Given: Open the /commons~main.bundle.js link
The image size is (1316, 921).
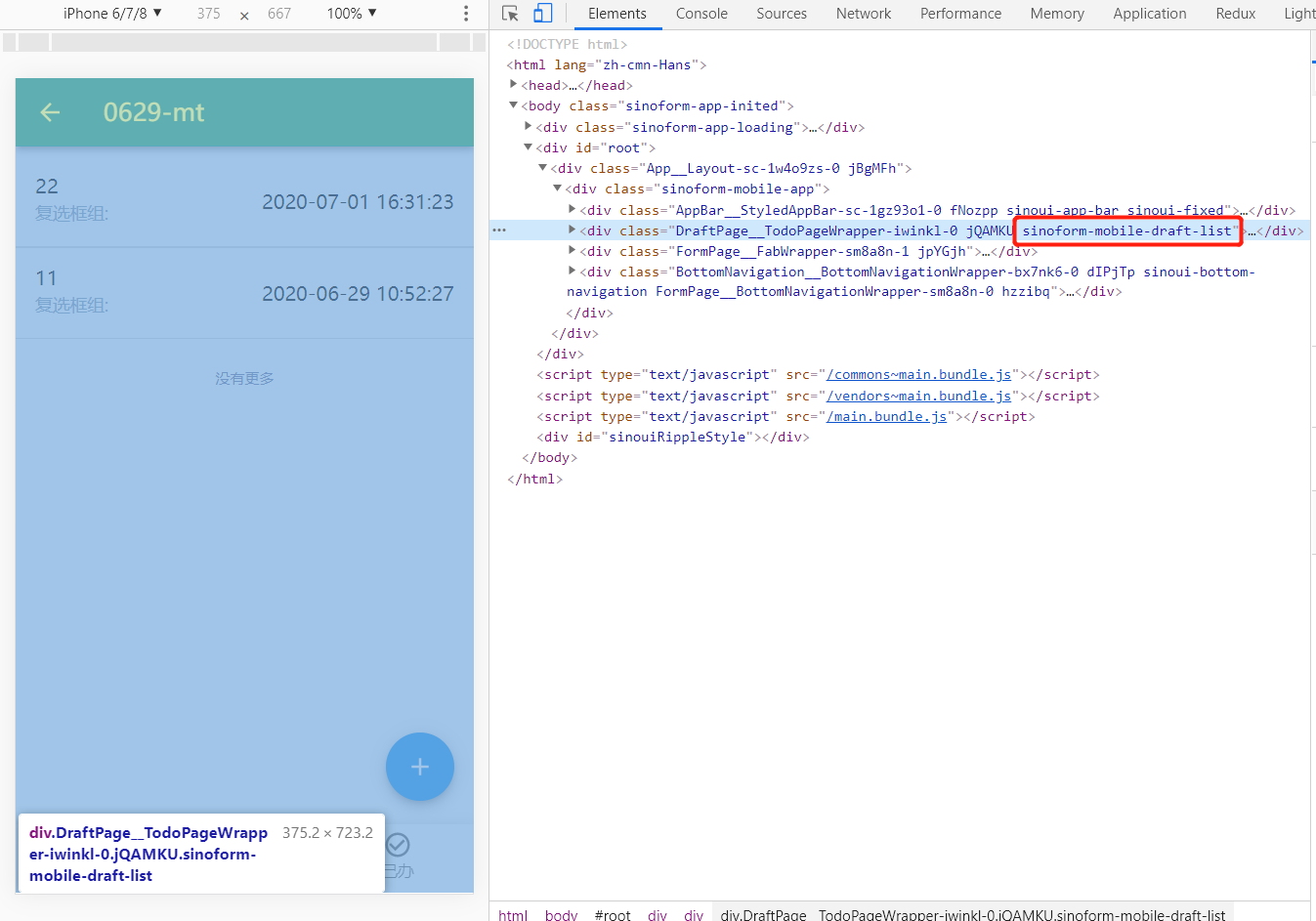Looking at the screenshot, I should (x=918, y=375).
